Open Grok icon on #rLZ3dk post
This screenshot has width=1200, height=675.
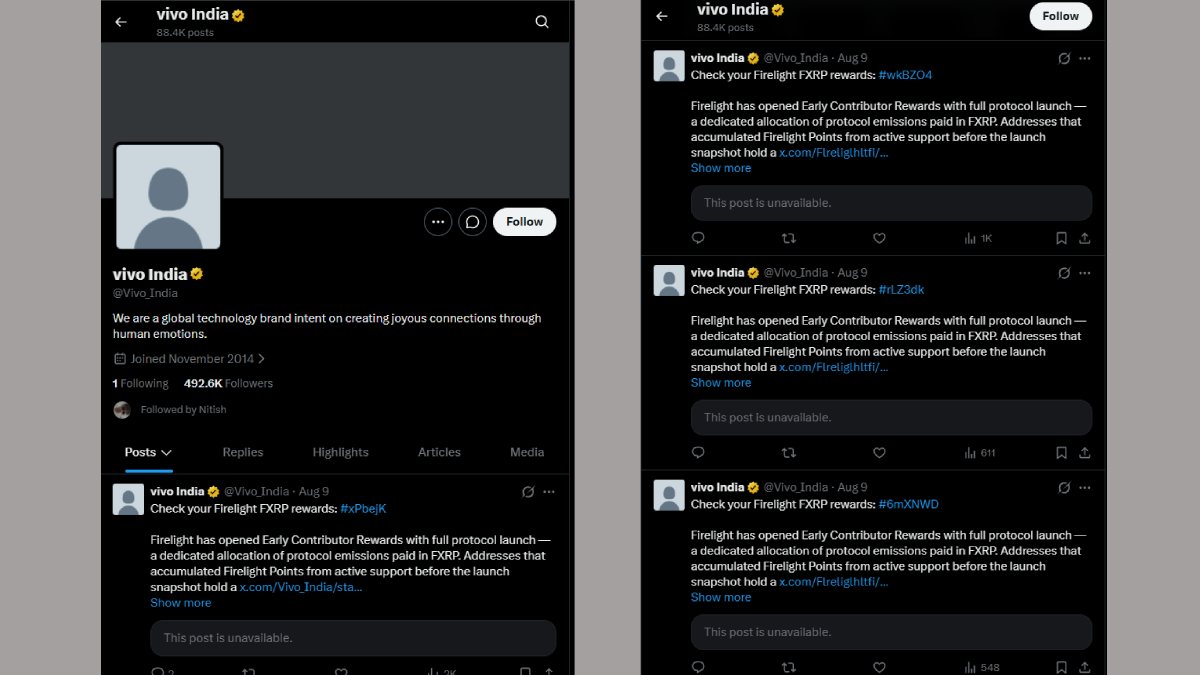coord(1064,273)
